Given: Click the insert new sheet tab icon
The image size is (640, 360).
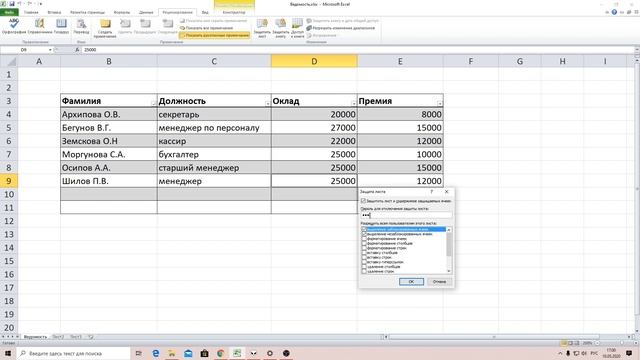Looking at the screenshot, I should pos(91,337).
